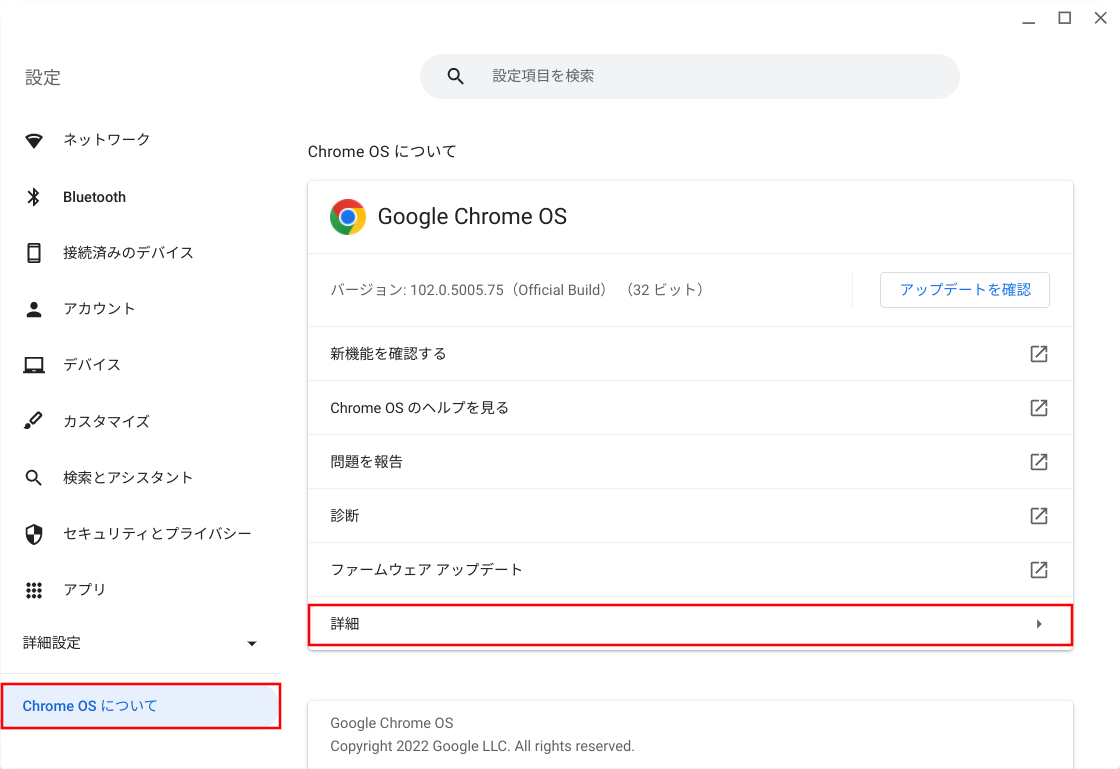This screenshot has width=1120, height=769.
Task: Open 検索とアシスタント settings section
Action: coord(128,477)
